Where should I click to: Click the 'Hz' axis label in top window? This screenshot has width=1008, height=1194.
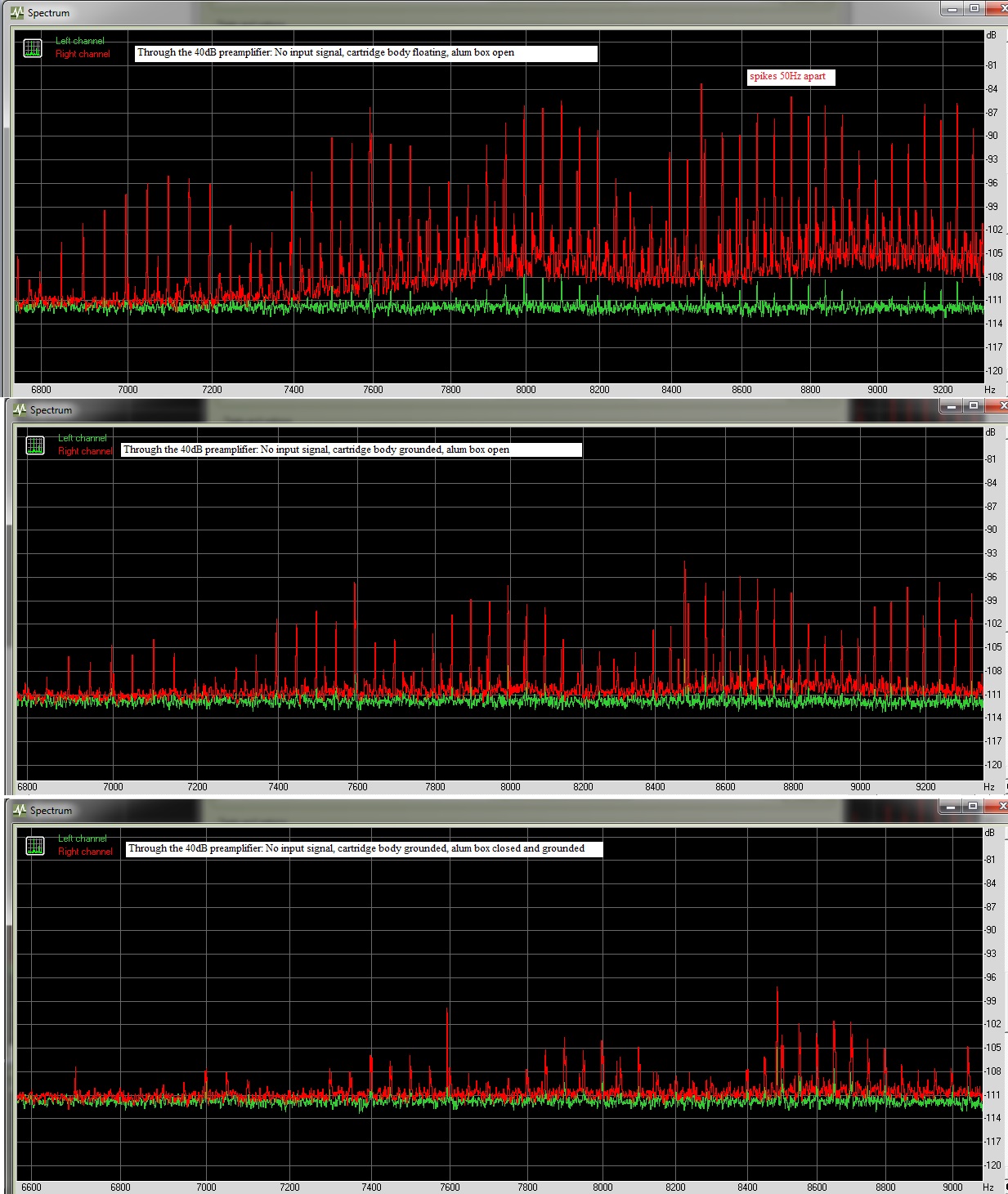point(990,390)
